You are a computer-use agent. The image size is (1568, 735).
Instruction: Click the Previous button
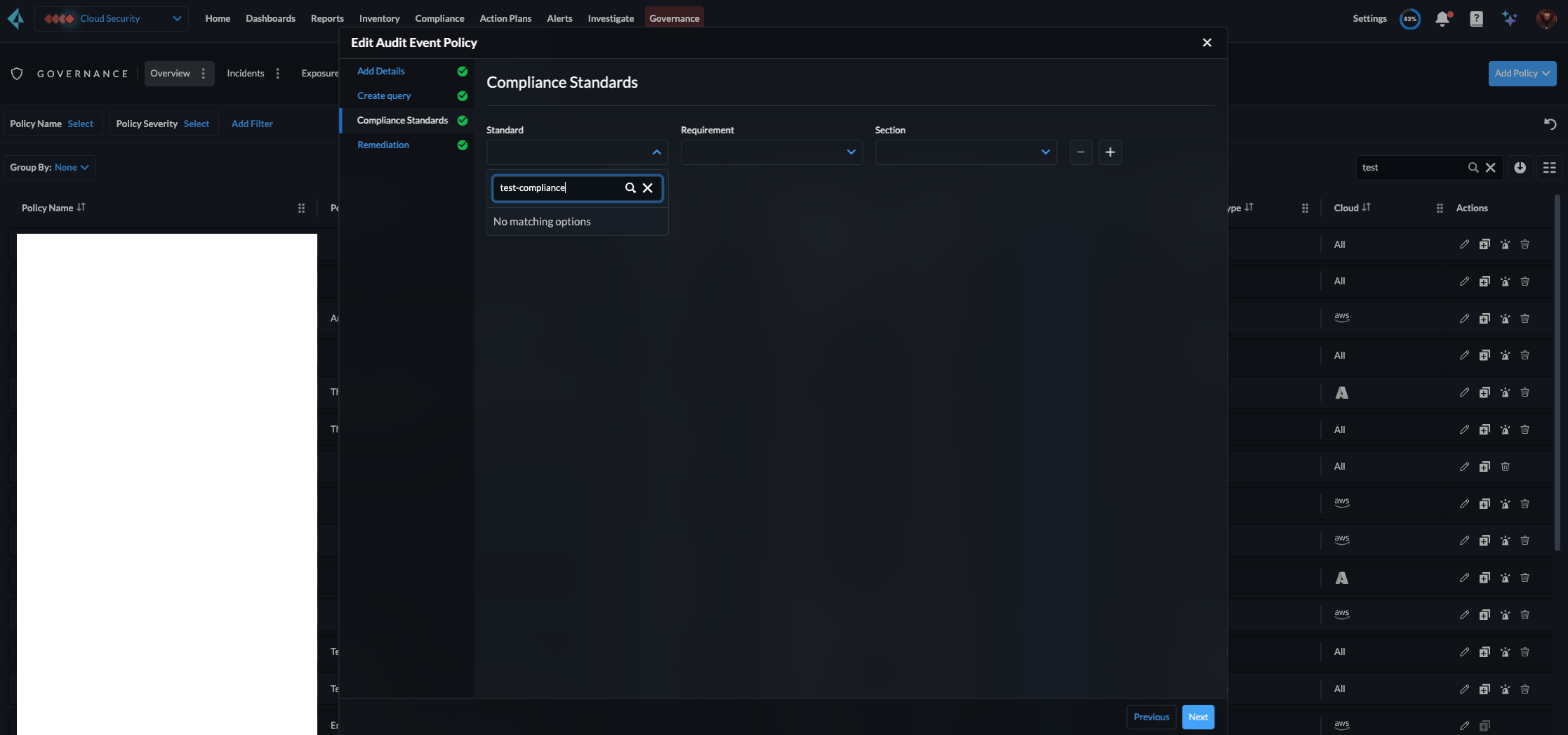pyautogui.click(x=1151, y=717)
